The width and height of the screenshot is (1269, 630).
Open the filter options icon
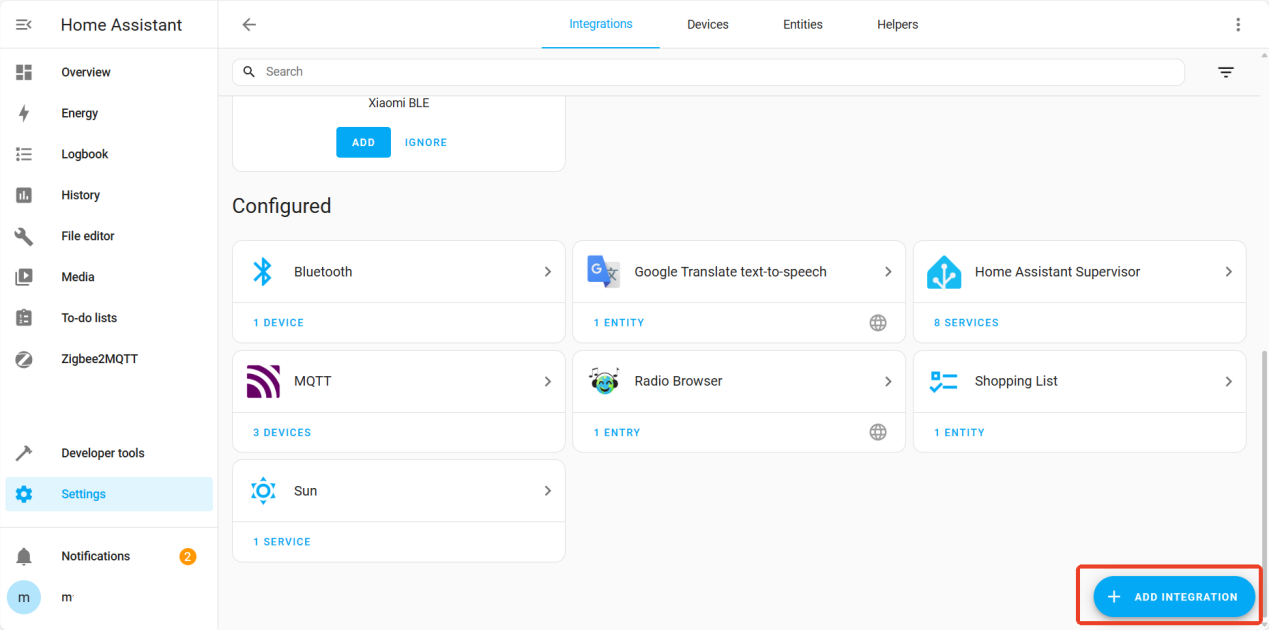pos(1226,72)
